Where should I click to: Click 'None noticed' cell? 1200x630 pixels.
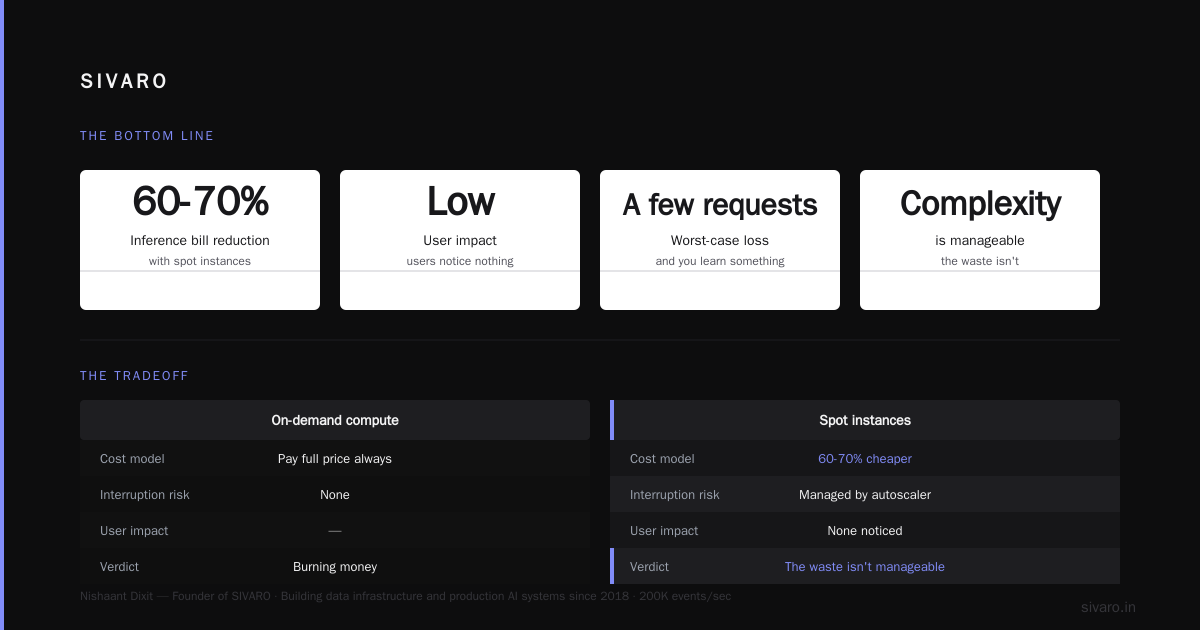pos(865,531)
